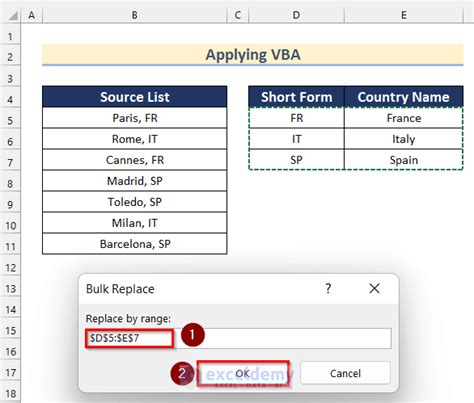474x403 pixels.
Task: Click OK in the Bulk Replace dialog
Action: click(243, 373)
